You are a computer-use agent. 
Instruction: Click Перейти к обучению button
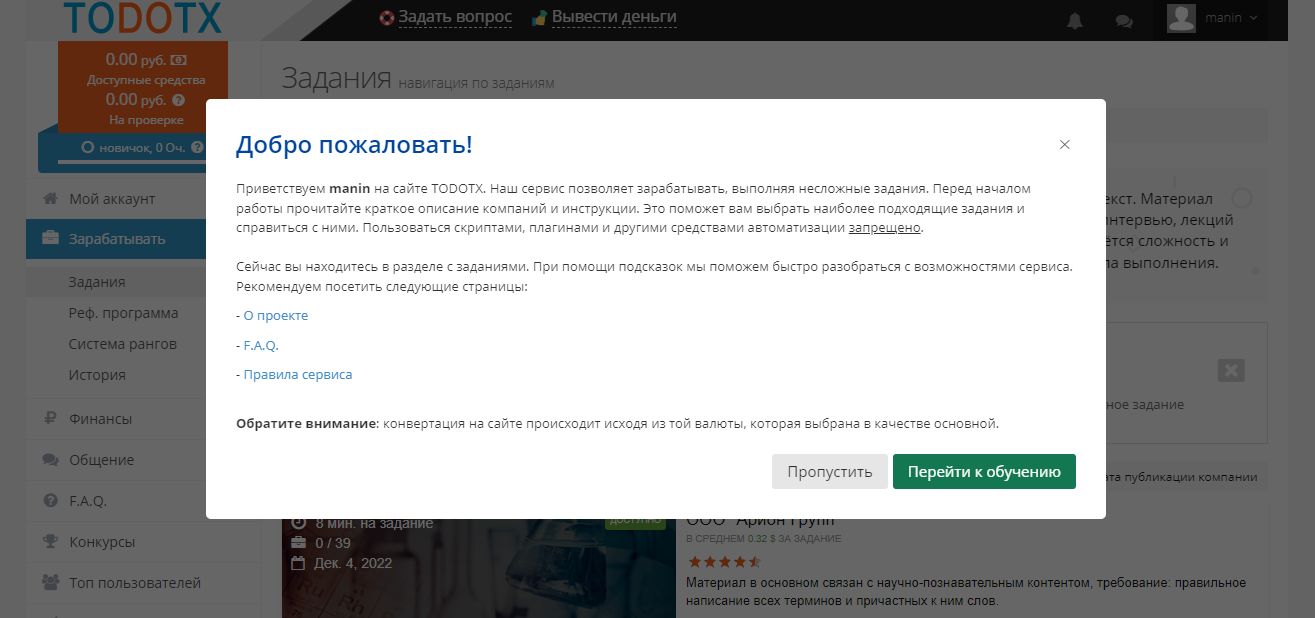[984, 472]
